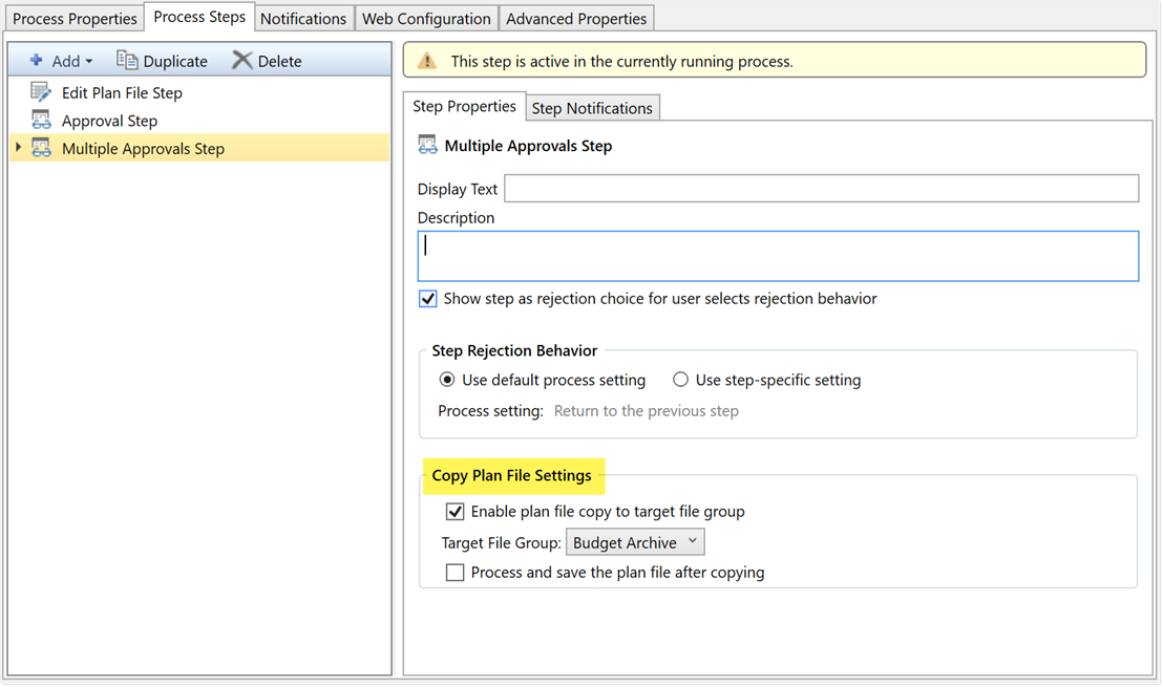Screen dimensions: 1163x687
Task: Click the Edit Plan File Step icon
Action: coord(42,93)
